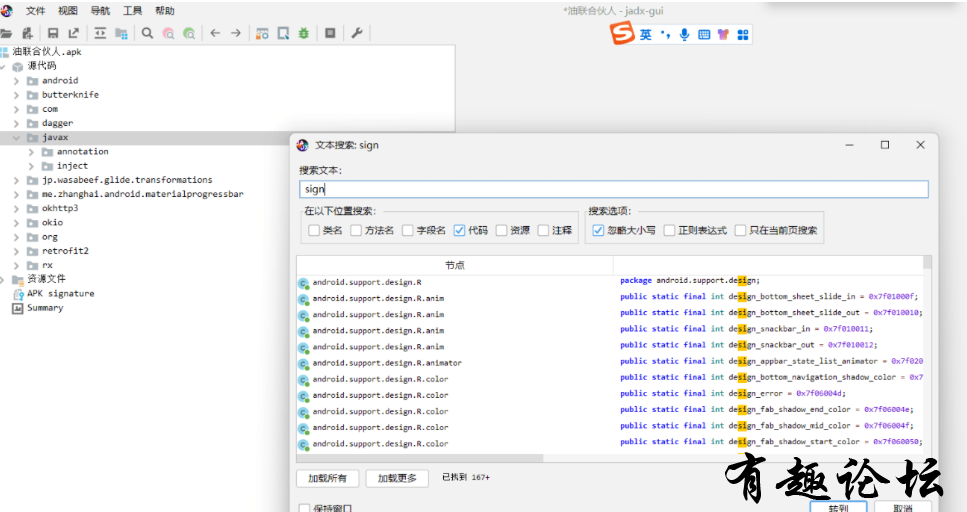Select the android.support.design.R.animator result row
Viewport: 967px width, 512px height.
(x=387, y=363)
